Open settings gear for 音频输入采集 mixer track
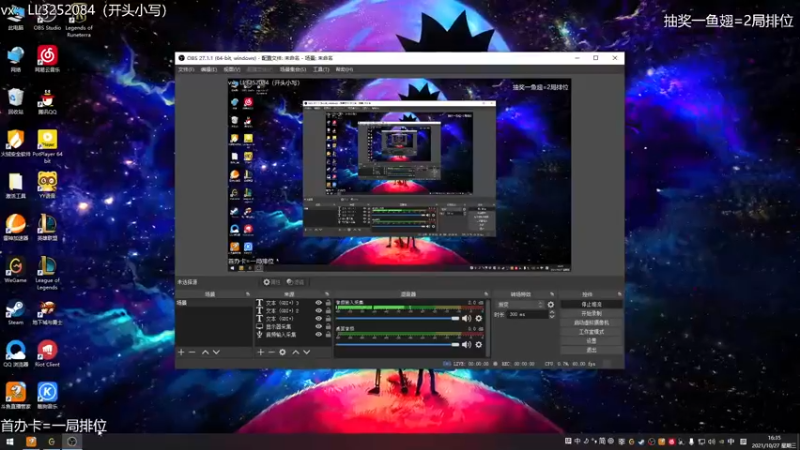The image size is (800, 450). point(479,318)
